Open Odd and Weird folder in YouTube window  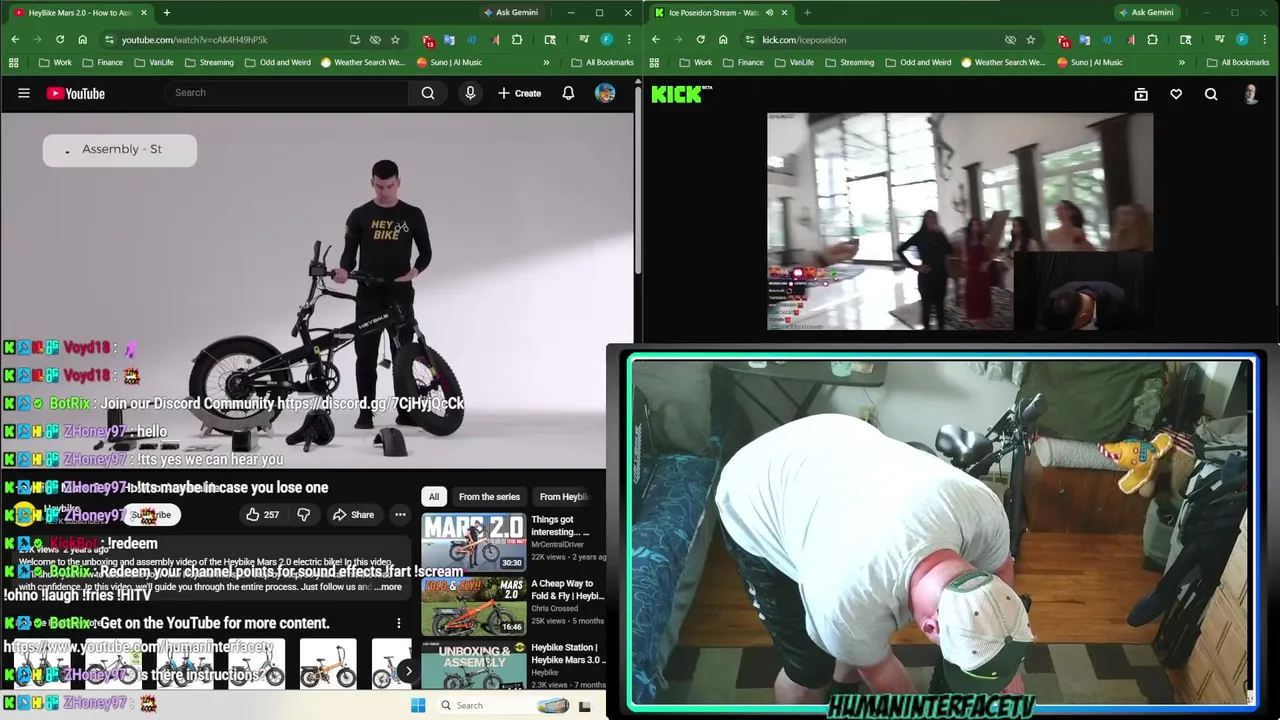click(278, 62)
